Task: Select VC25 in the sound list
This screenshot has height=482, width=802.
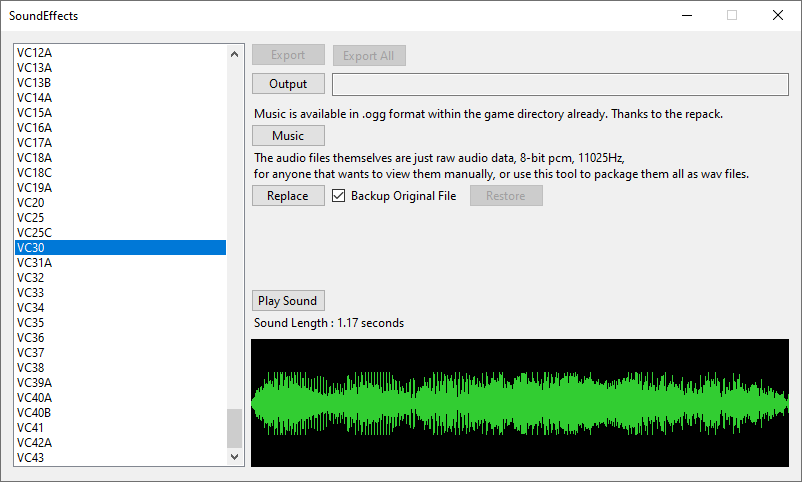Action: (x=121, y=217)
